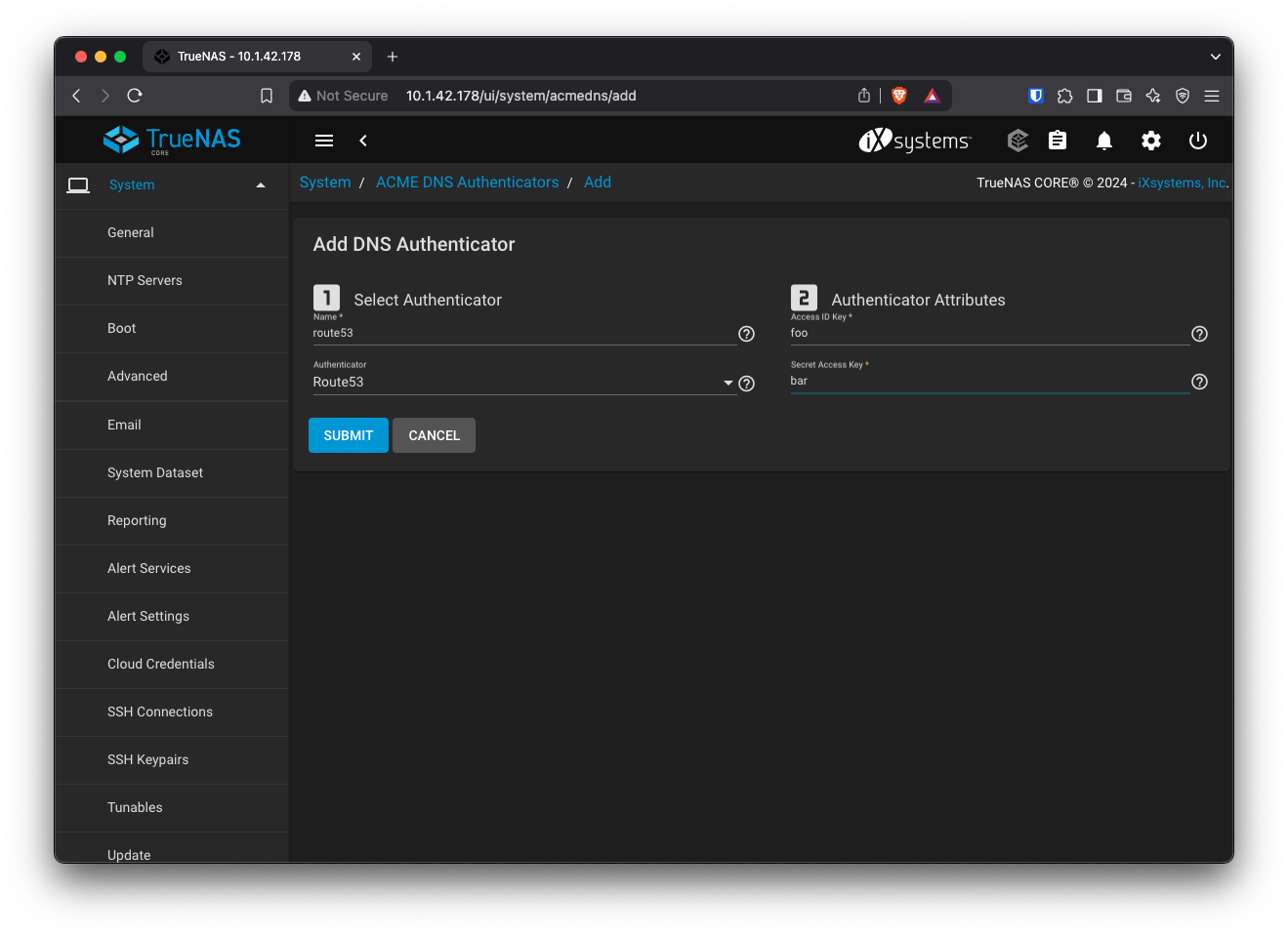Click the Not Secure warning indicator
The width and height of the screenshot is (1288, 935).
pos(343,96)
